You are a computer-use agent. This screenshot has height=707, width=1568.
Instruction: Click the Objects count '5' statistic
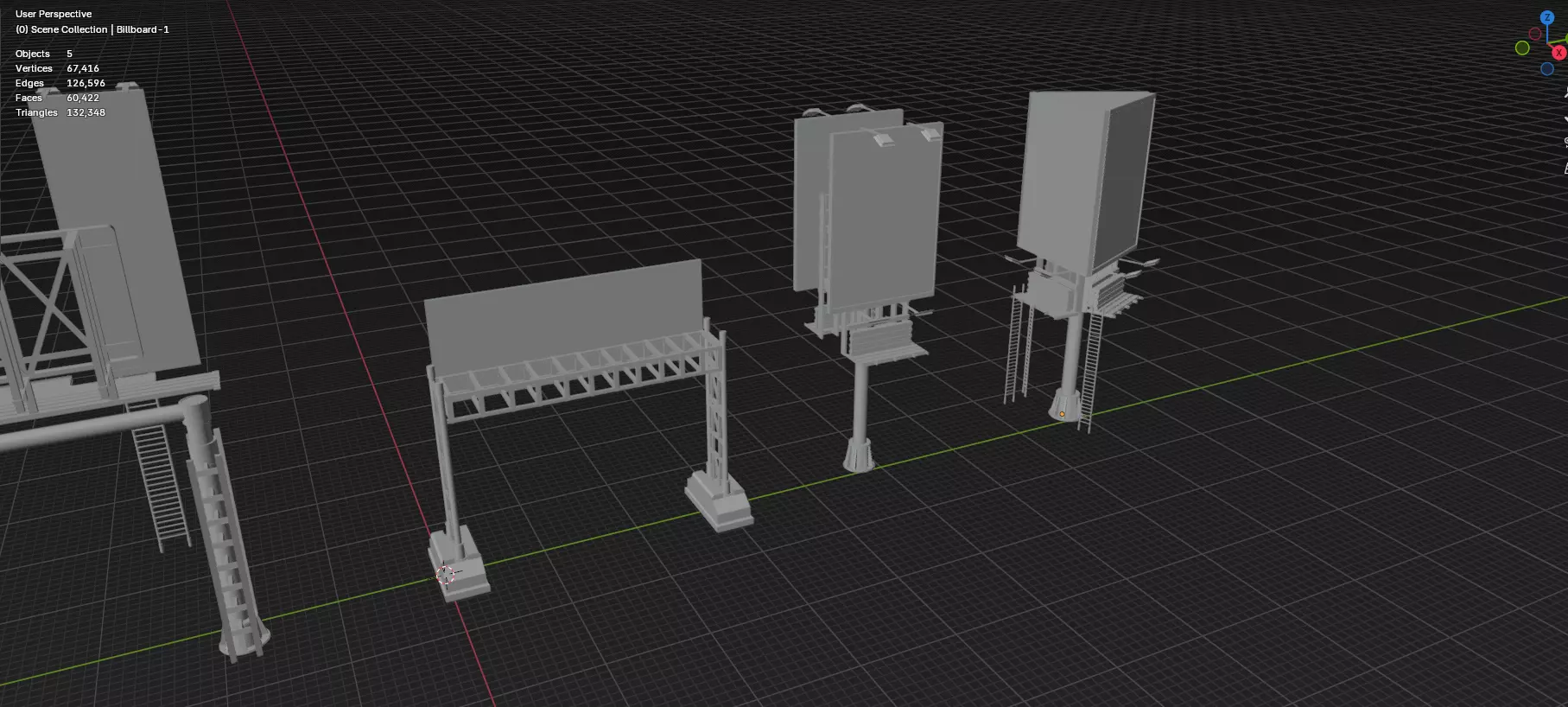70,54
